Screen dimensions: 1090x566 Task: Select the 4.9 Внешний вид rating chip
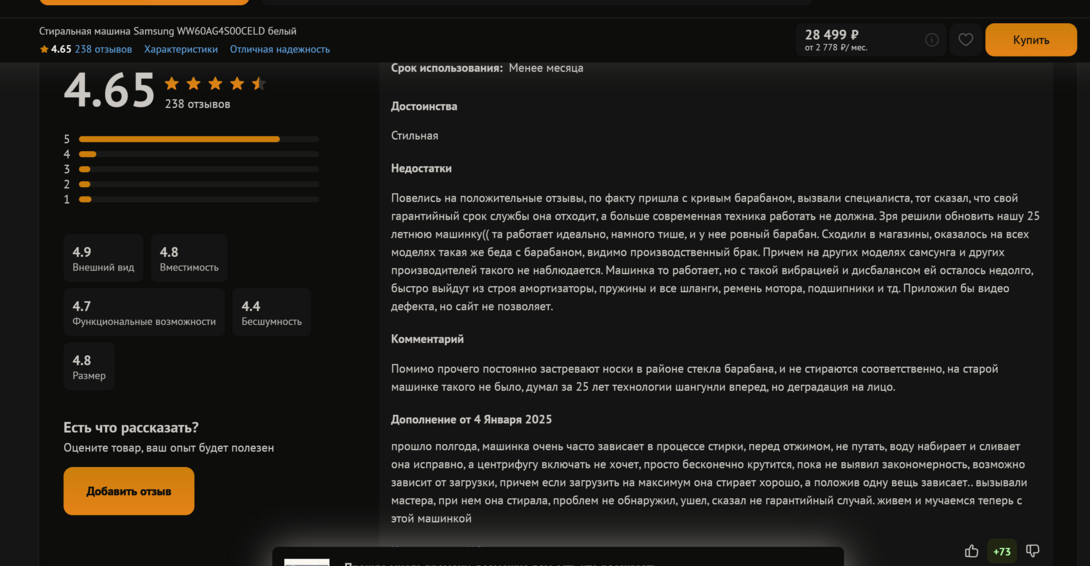103,258
